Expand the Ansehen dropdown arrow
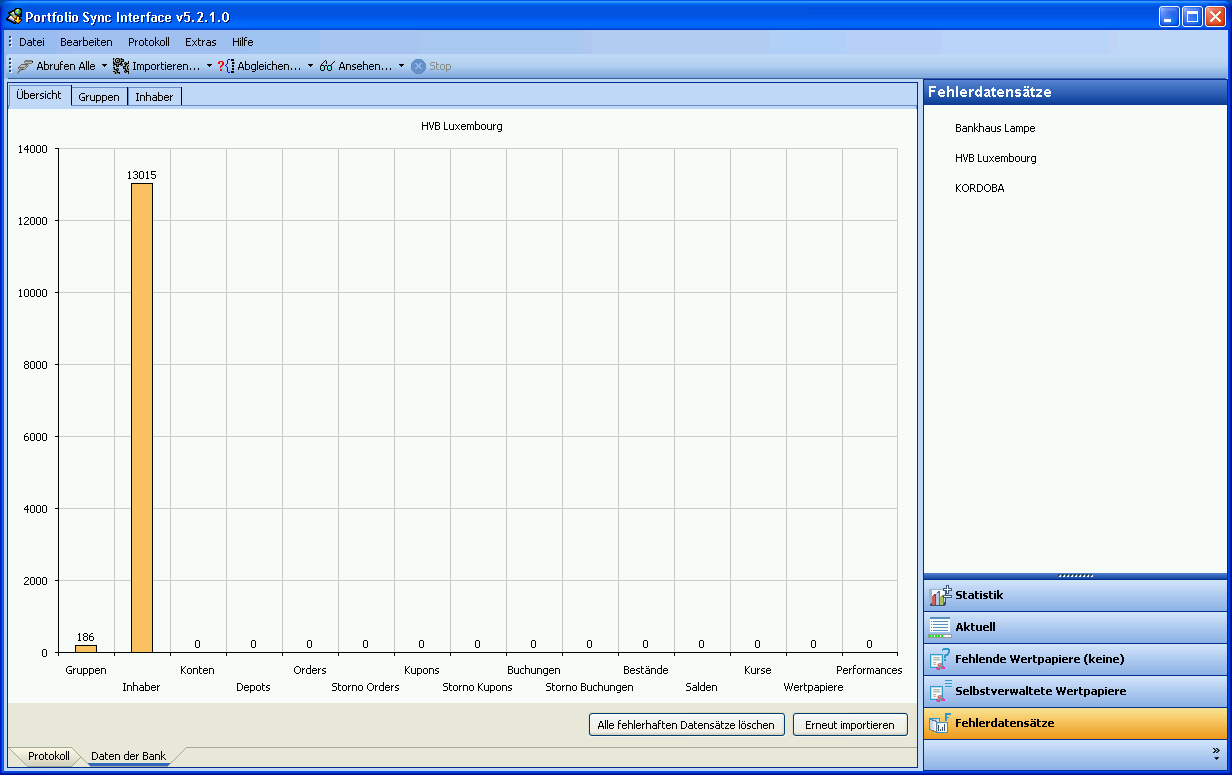The height and width of the screenshot is (775, 1232). pos(401,66)
